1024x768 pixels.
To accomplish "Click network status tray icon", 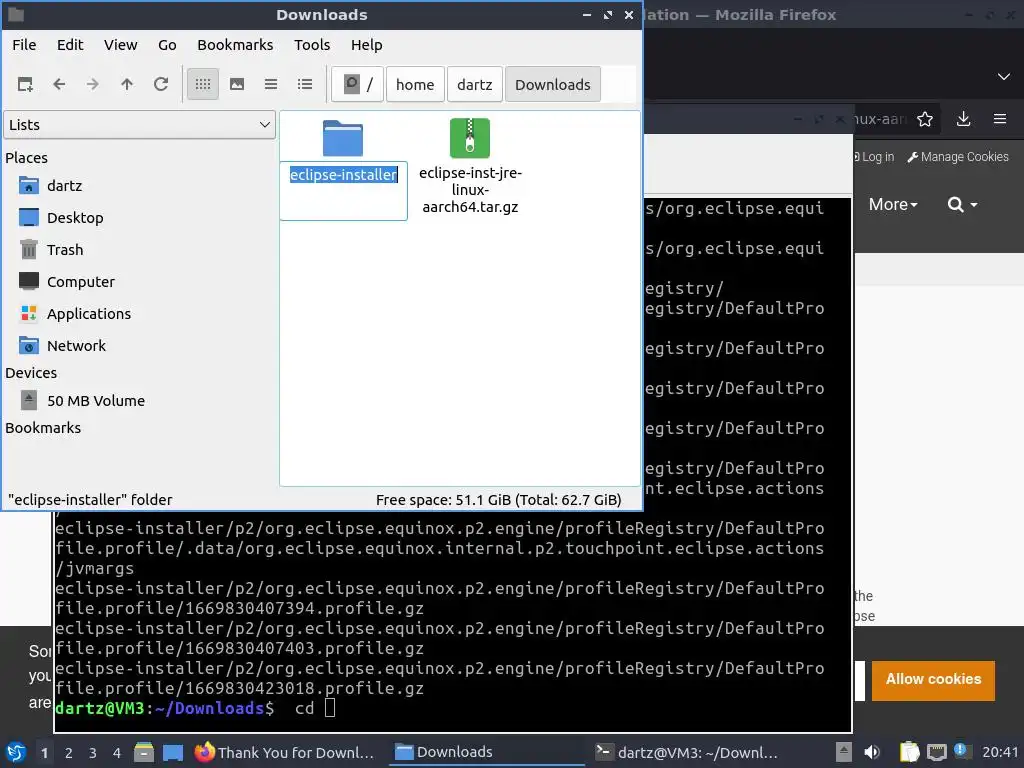I will pyautogui.click(x=936, y=752).
